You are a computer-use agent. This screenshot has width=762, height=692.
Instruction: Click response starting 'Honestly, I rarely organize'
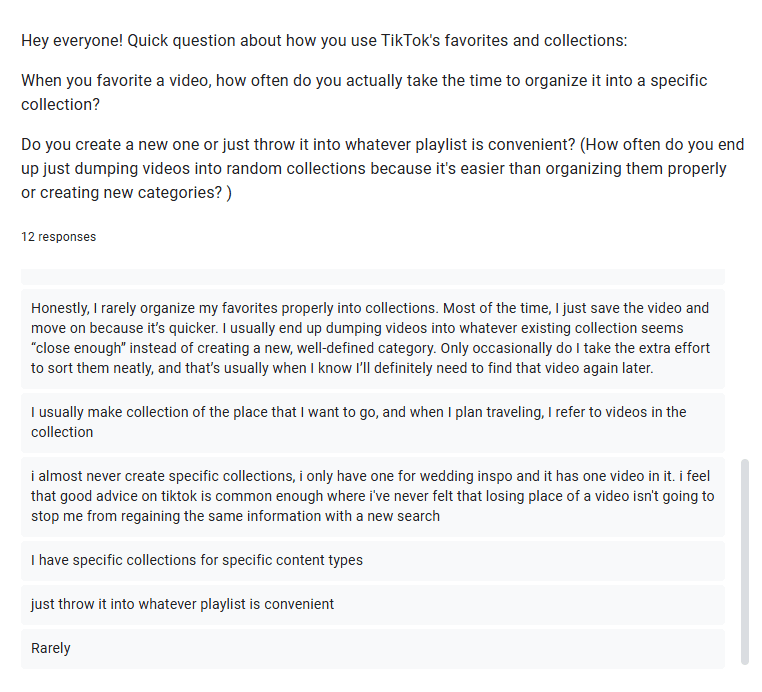[x=373, y=339]
